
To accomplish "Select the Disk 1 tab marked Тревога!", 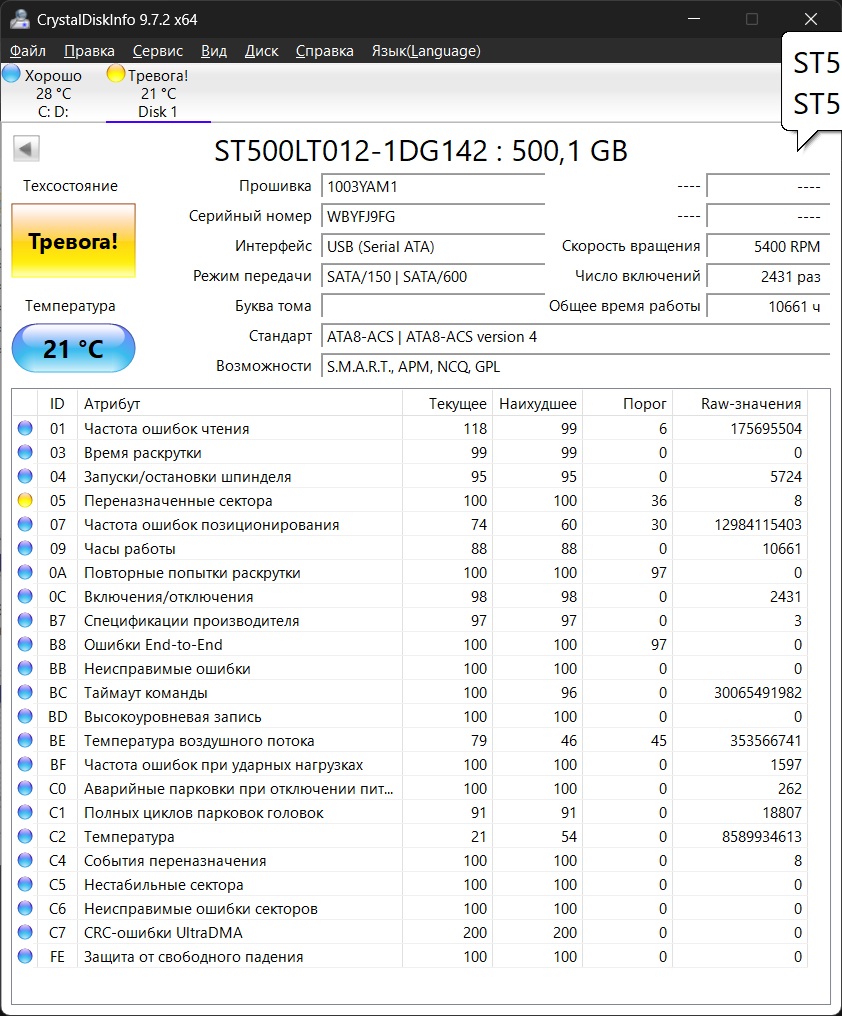I will tap(158, 93).
